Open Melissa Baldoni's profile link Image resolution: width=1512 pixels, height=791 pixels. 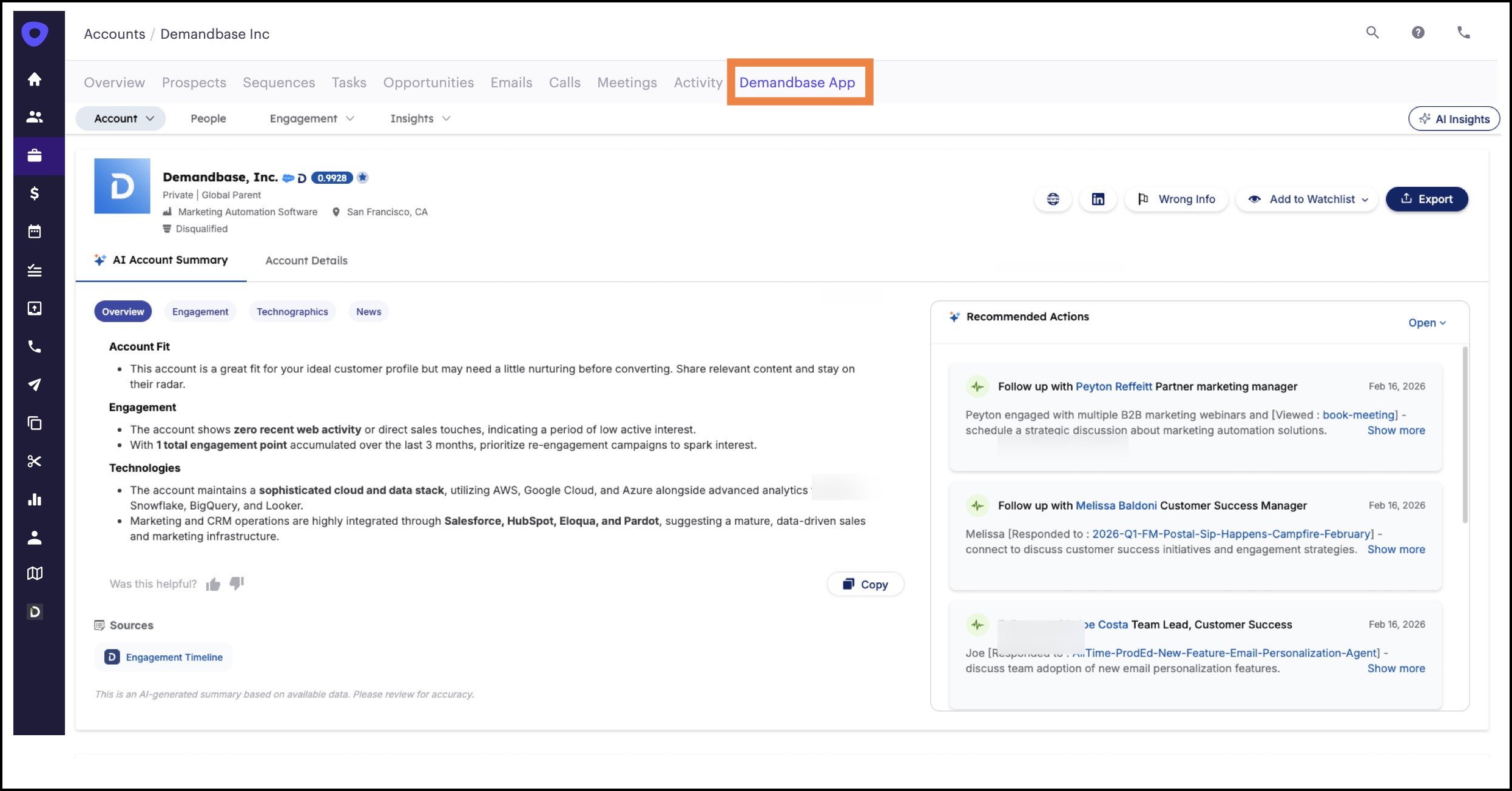1116,505
